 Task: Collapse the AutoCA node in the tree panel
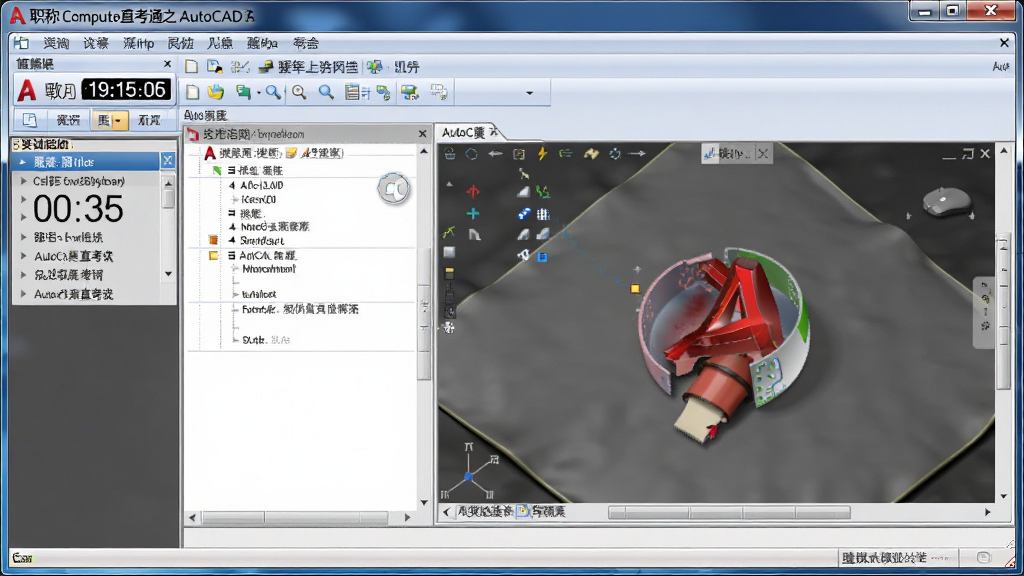point(232,256)
